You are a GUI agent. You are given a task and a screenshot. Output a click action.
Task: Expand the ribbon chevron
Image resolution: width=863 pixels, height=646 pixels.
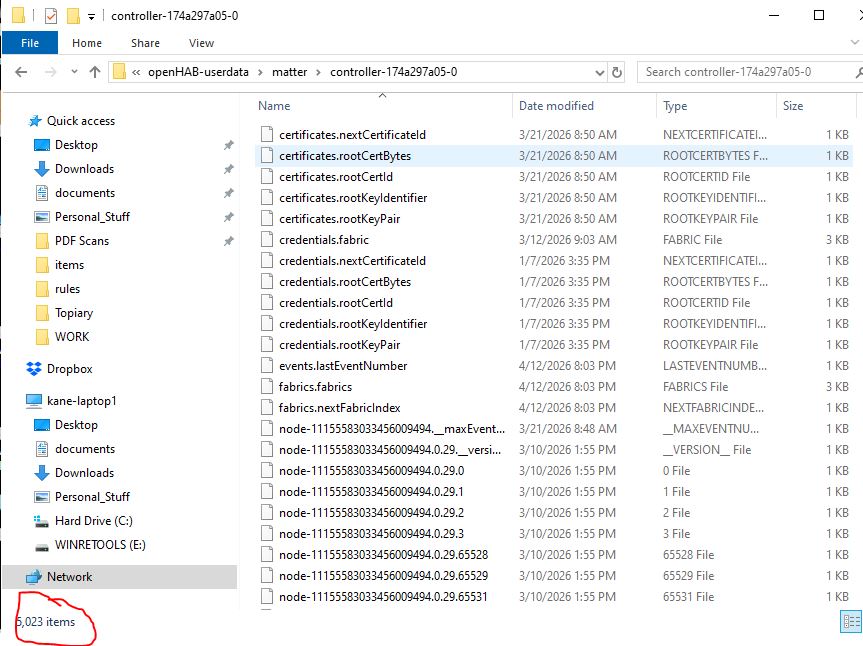(854, 42)
